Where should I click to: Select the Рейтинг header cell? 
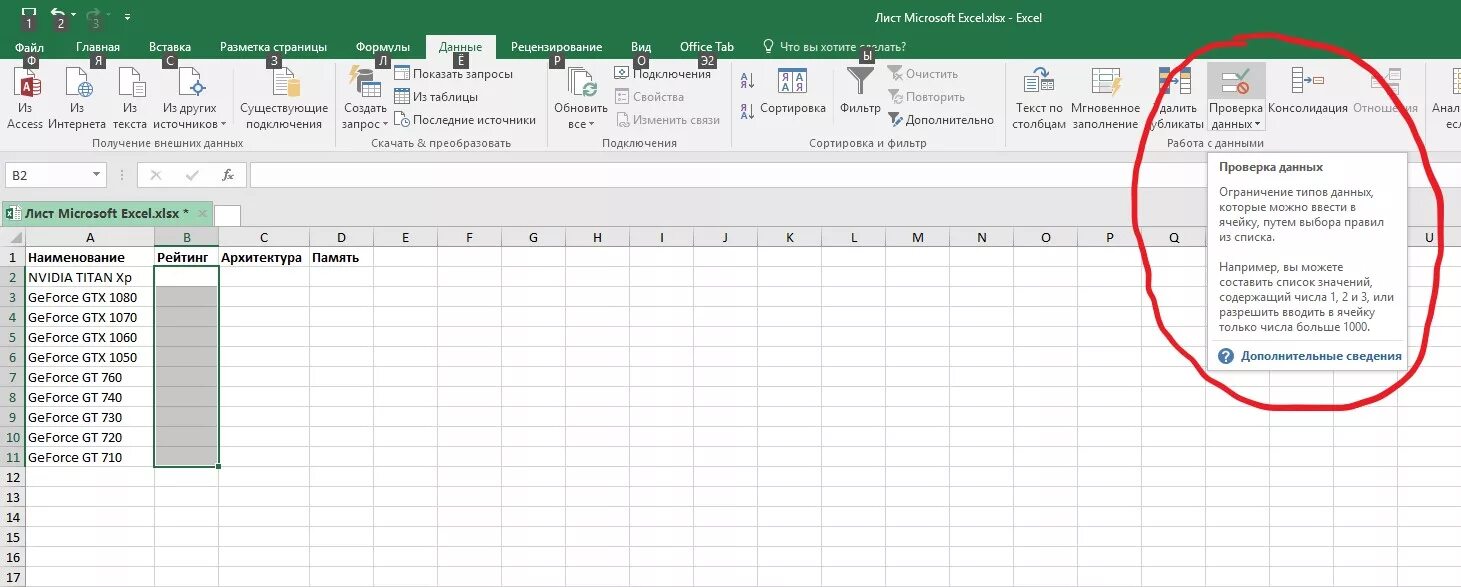click(187, 257)
